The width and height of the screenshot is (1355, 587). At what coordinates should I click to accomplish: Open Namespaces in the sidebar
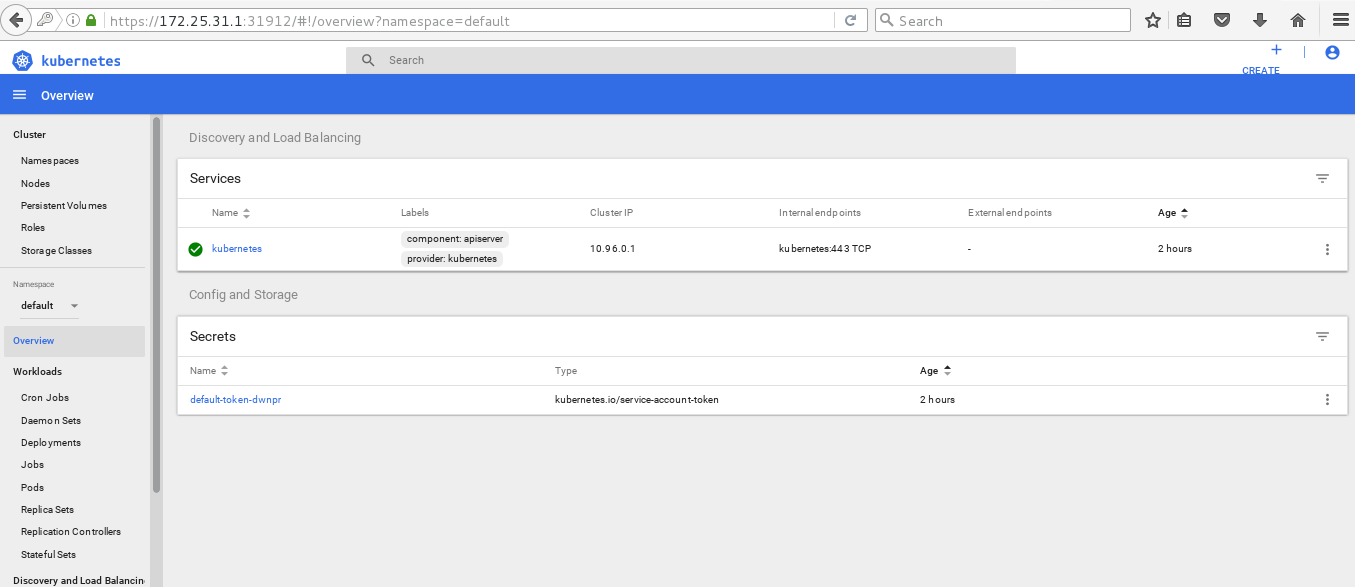(x=50, y=161)
